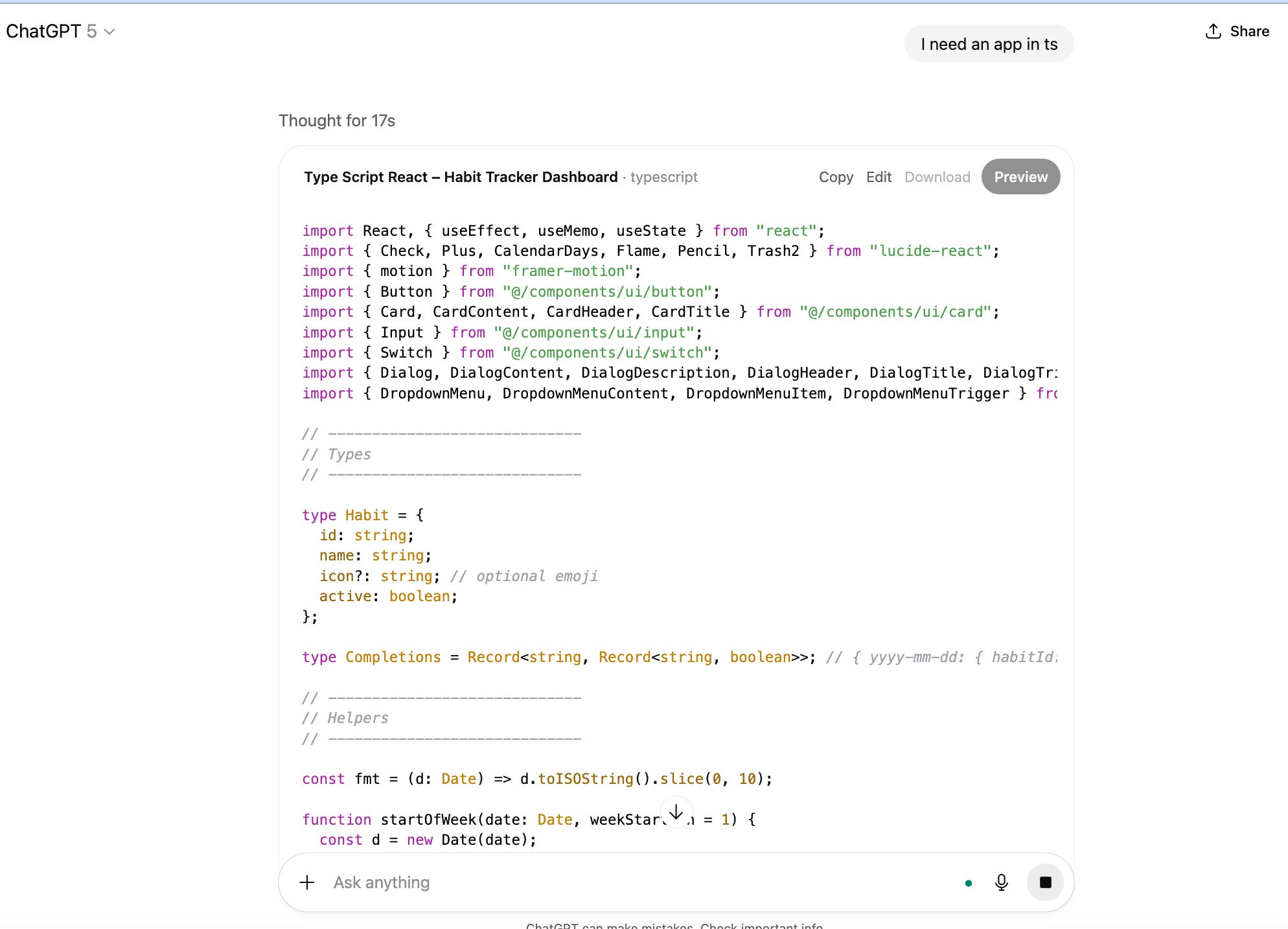Viewport: 1288px width, 929px height.
Task: Click the chevron beside ChatGPT 5
Action: pyautogui.click(x=109, y=32)
